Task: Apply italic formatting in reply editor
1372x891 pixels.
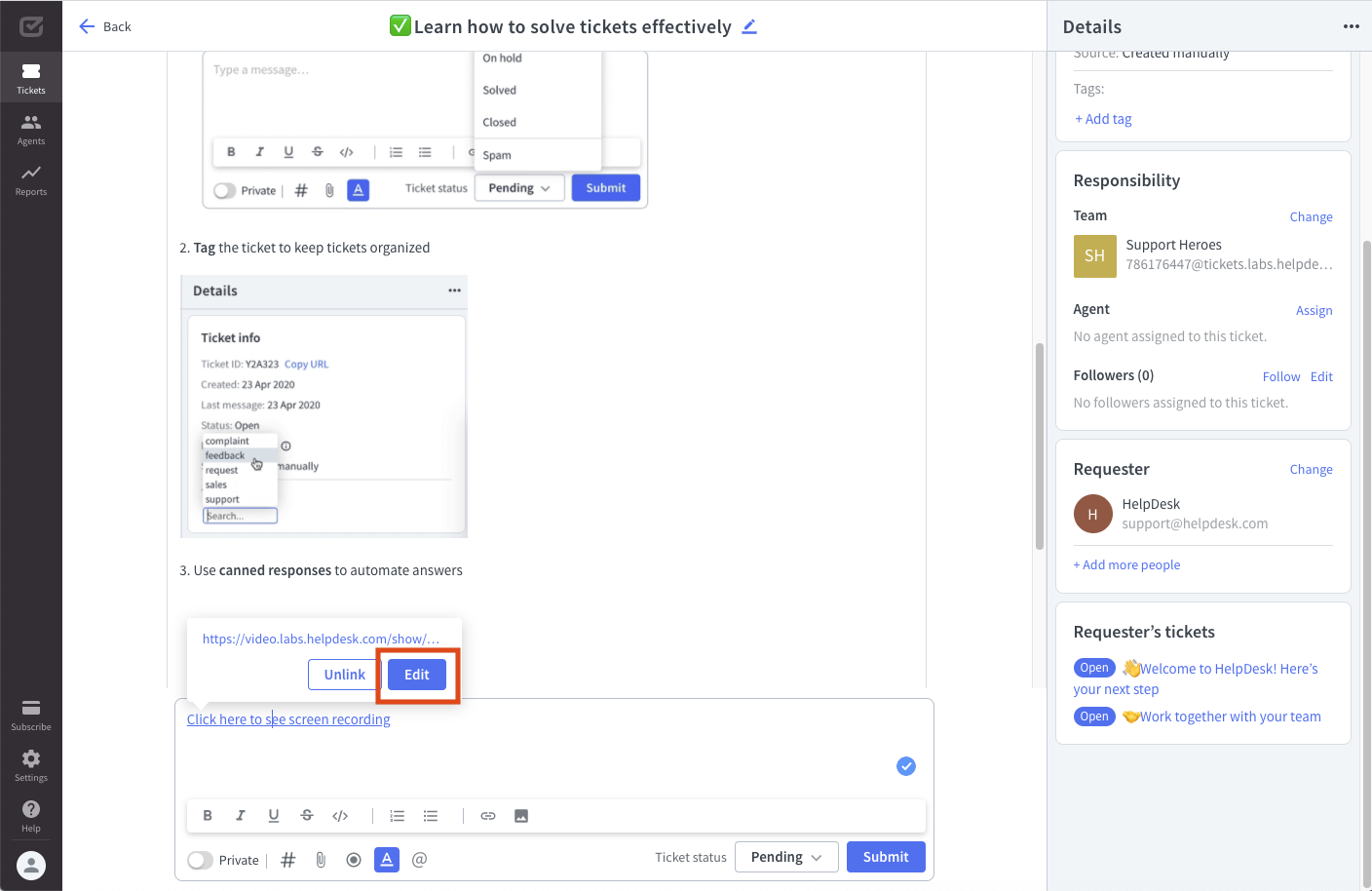Action: click(241, 816)
